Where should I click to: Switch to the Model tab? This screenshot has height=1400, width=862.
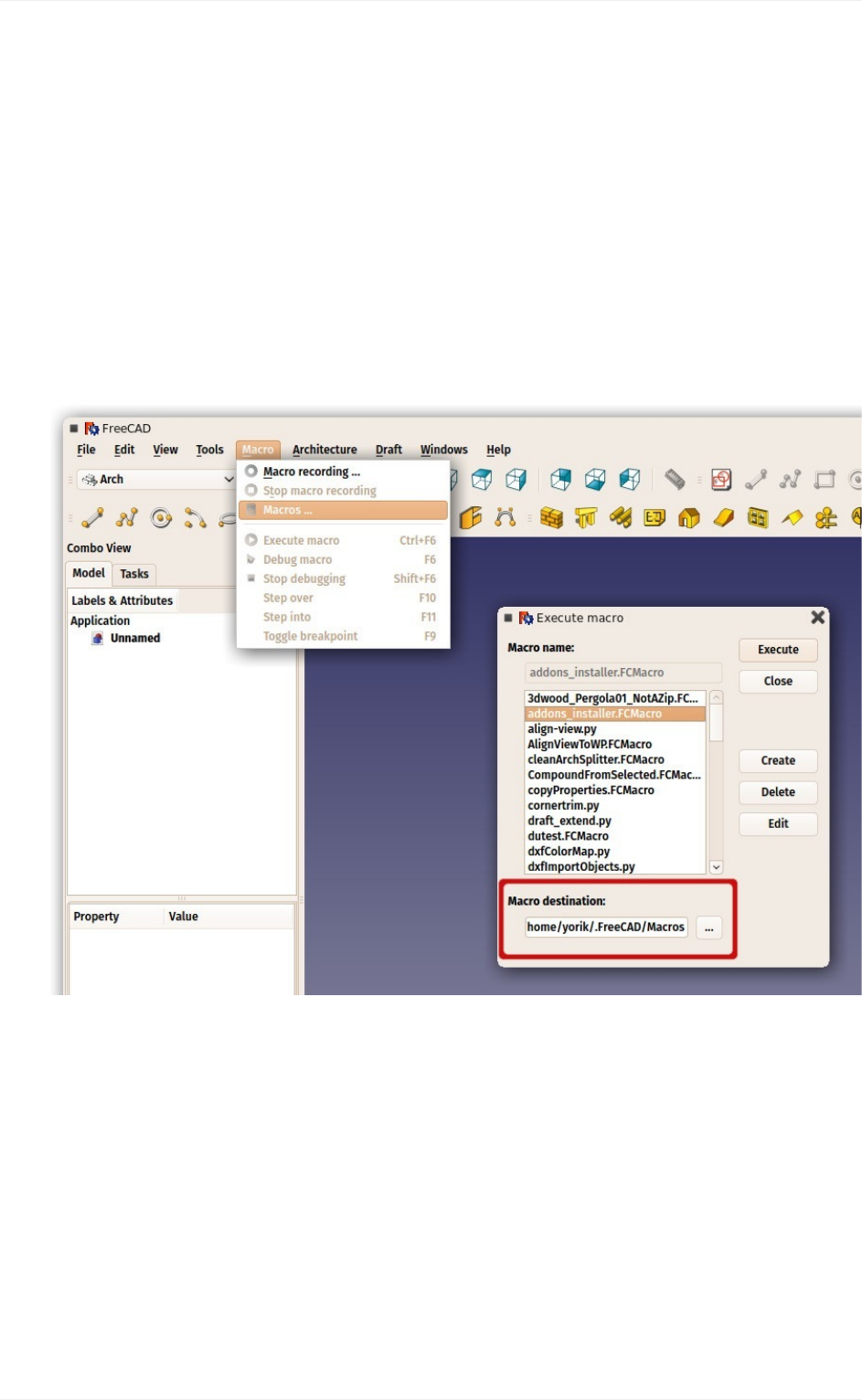tap(89, 573)
